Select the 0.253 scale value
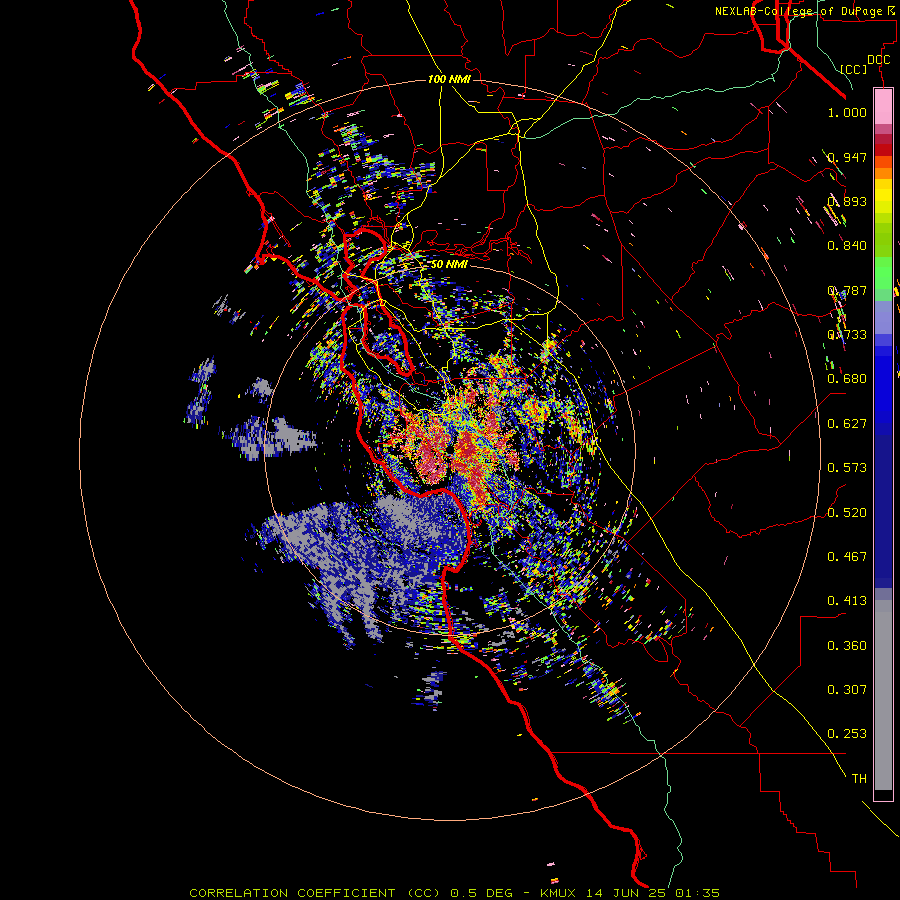Viewport: 900px width, 900px height. [847, 734]
